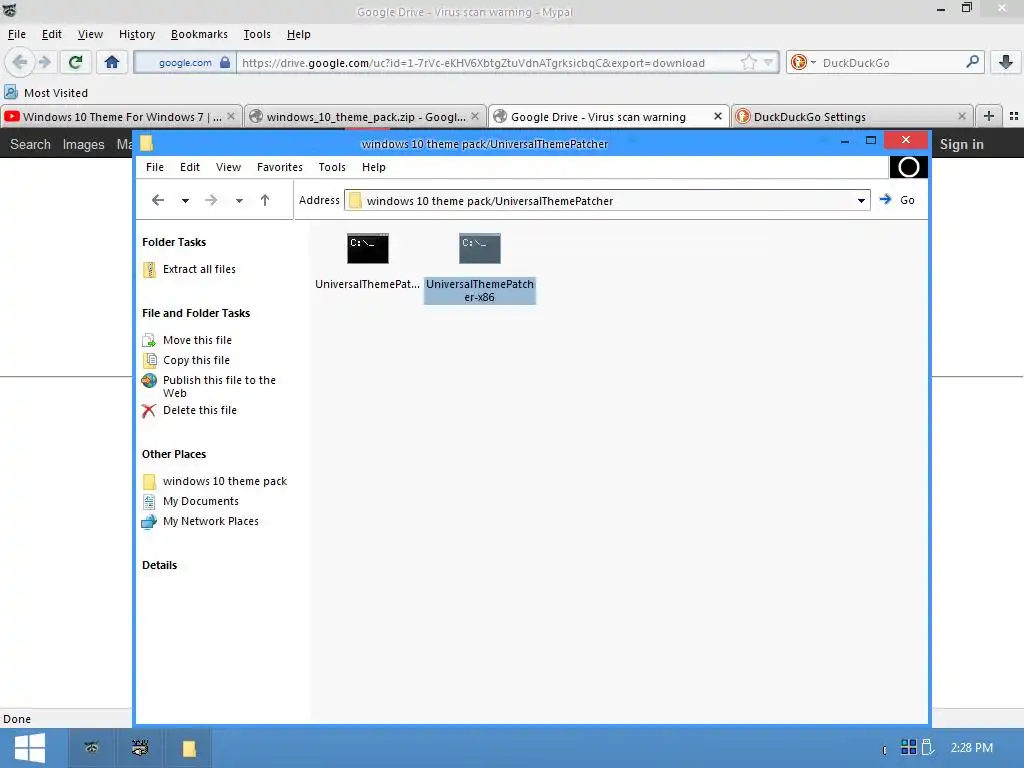
Task: Collapse the Details section header
Action: tap(159, 565)
